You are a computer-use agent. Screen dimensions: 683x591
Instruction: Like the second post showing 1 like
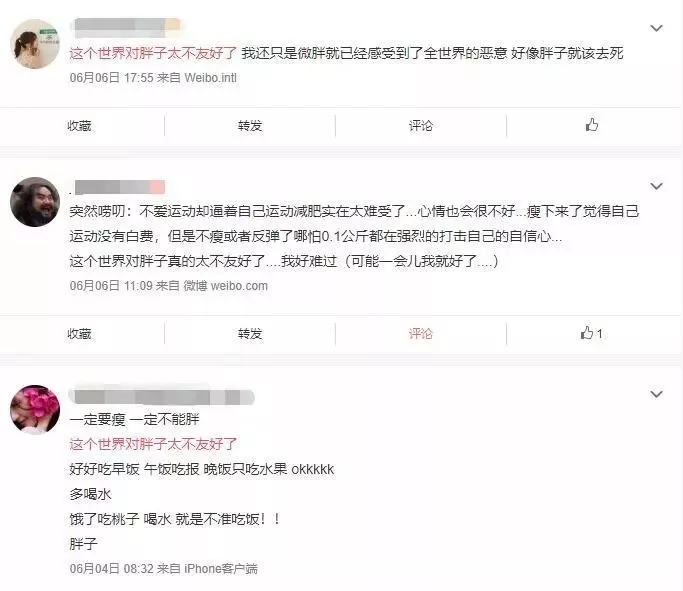pos(591,333)
